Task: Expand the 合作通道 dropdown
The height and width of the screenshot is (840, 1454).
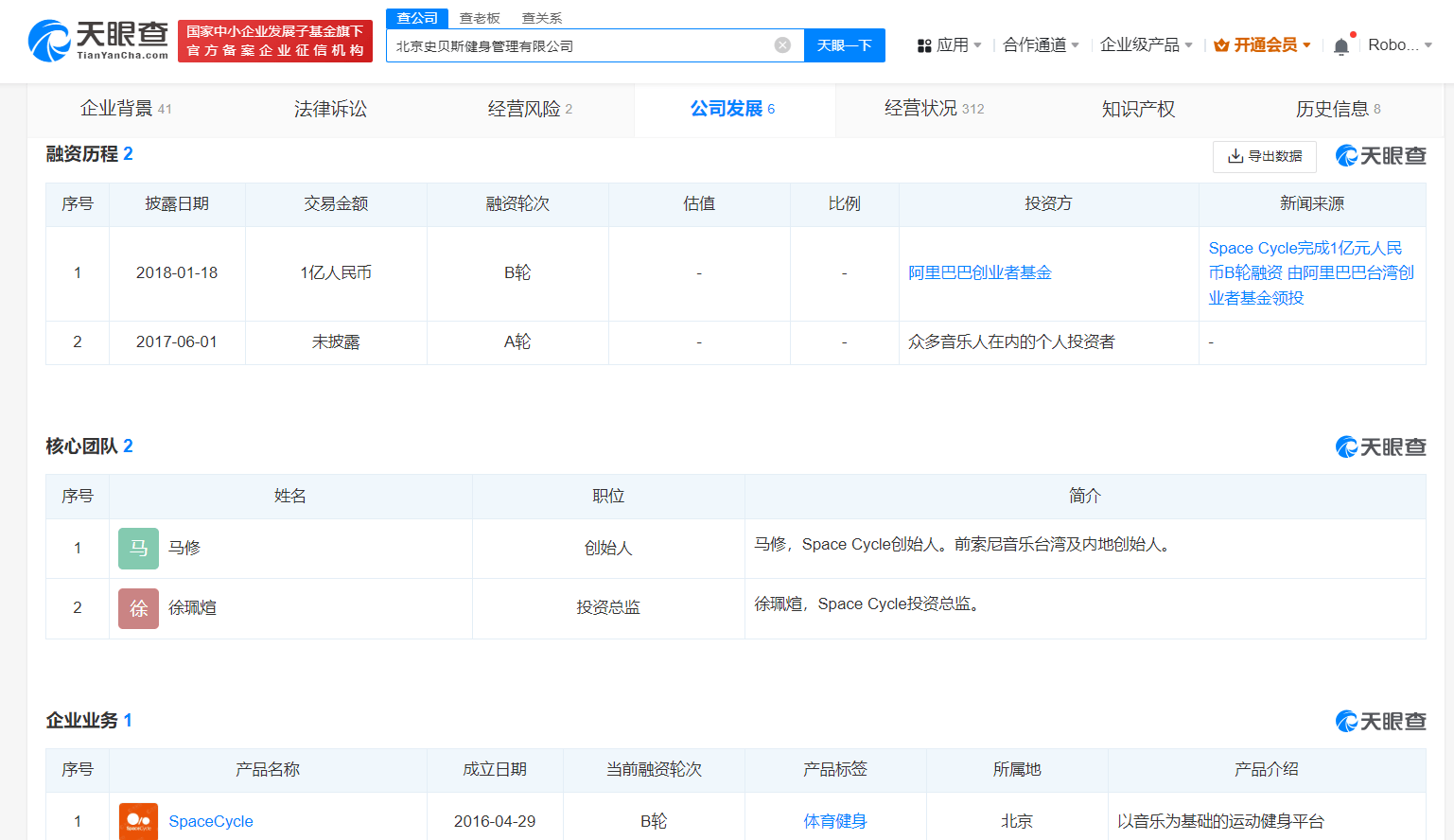Action: [x=1075, y=45]
